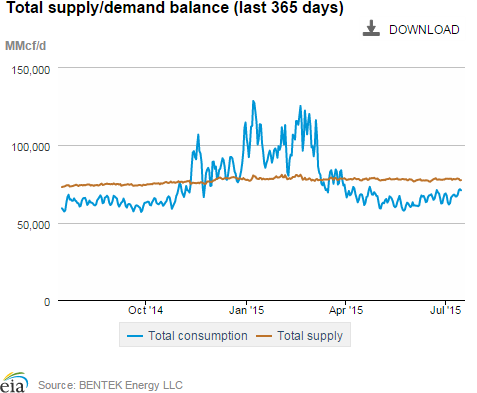Click the 0 y-axis label
This screenshot has width=477, height=393.
tap(47, 302)
